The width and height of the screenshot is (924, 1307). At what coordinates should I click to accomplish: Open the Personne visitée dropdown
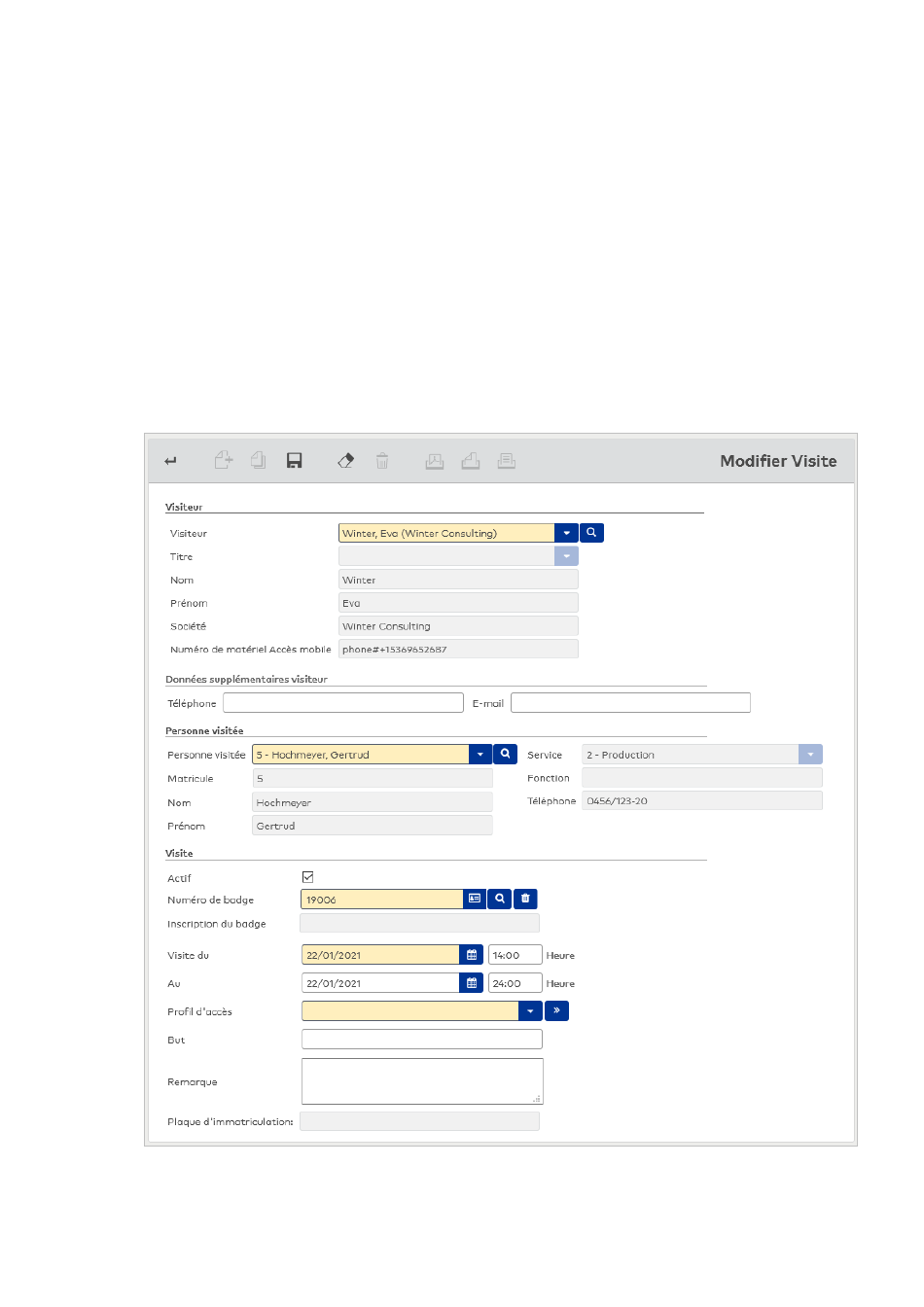[x=480, y=755]
